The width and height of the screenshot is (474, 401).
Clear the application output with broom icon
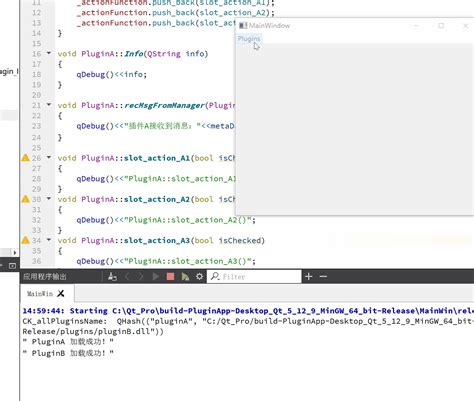point(112,277)
